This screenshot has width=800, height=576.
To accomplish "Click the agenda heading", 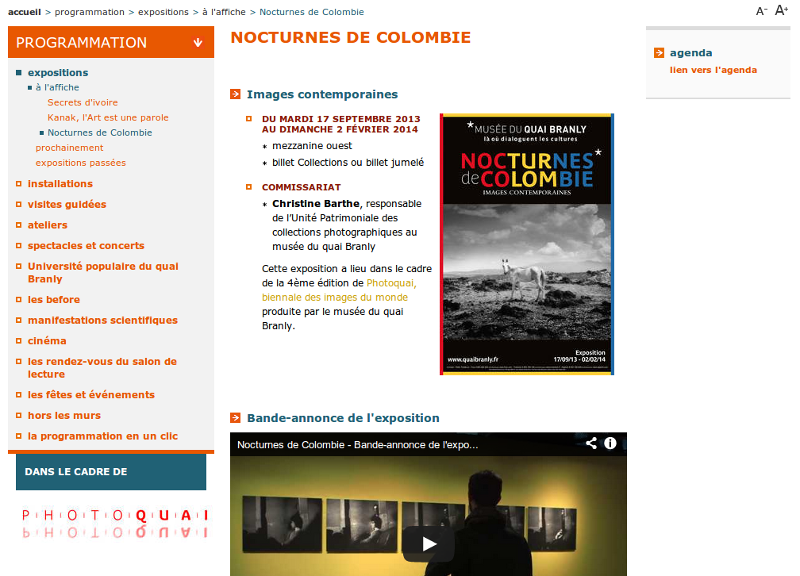I will click(x=691, y=53).
